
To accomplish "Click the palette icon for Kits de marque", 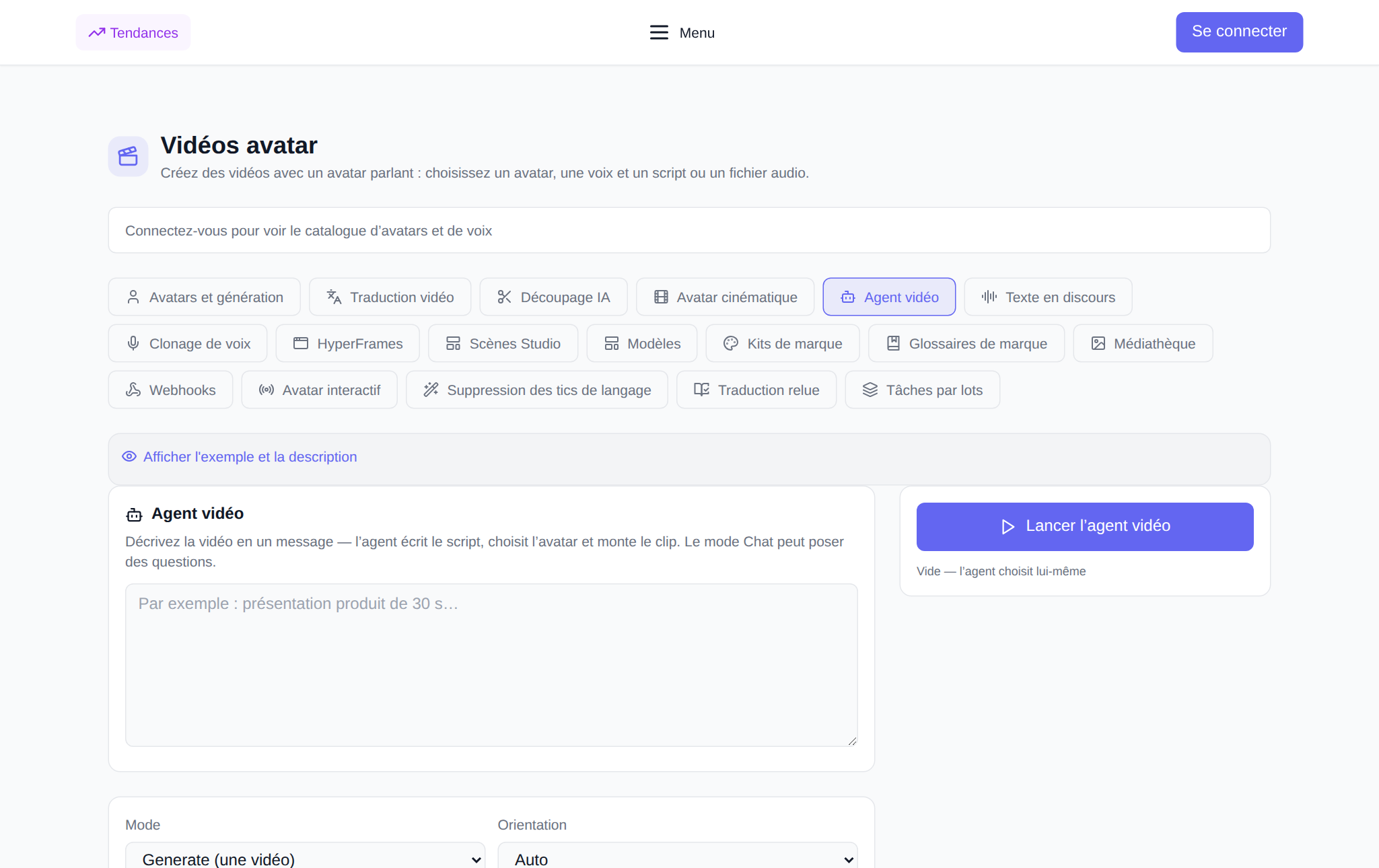I will (x=731, y=343).
